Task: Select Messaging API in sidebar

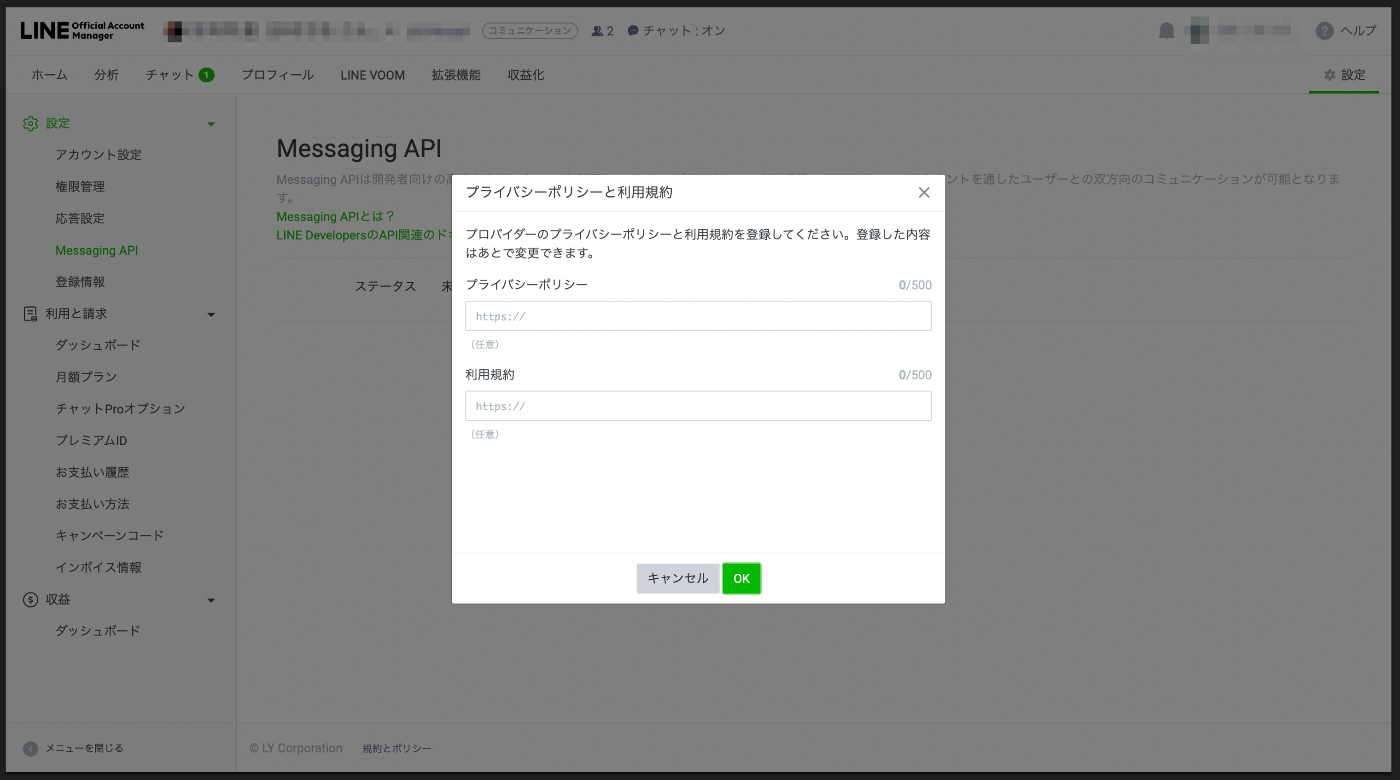Action: [97, 251]
